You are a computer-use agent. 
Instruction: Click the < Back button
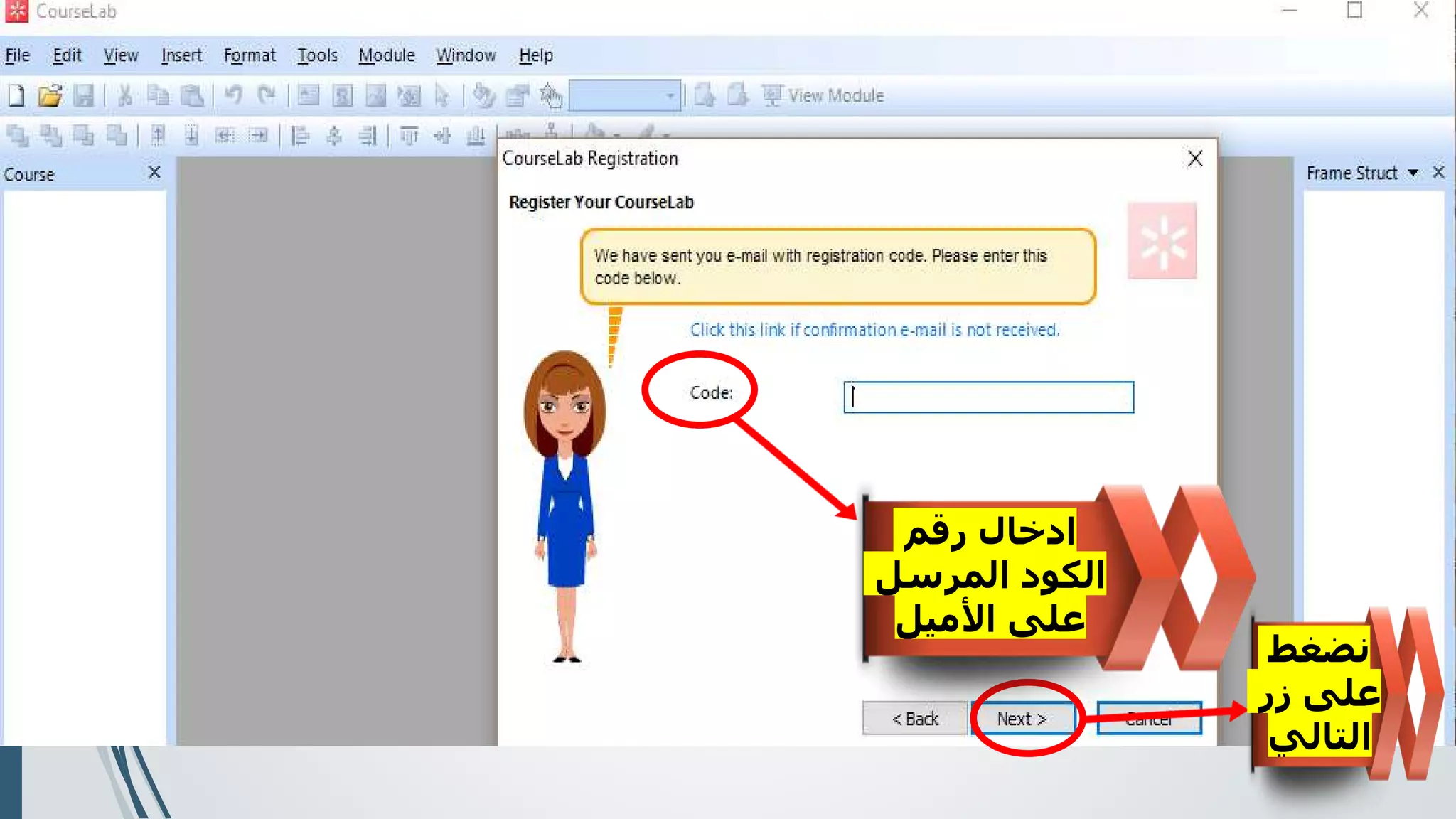[915, 719]
